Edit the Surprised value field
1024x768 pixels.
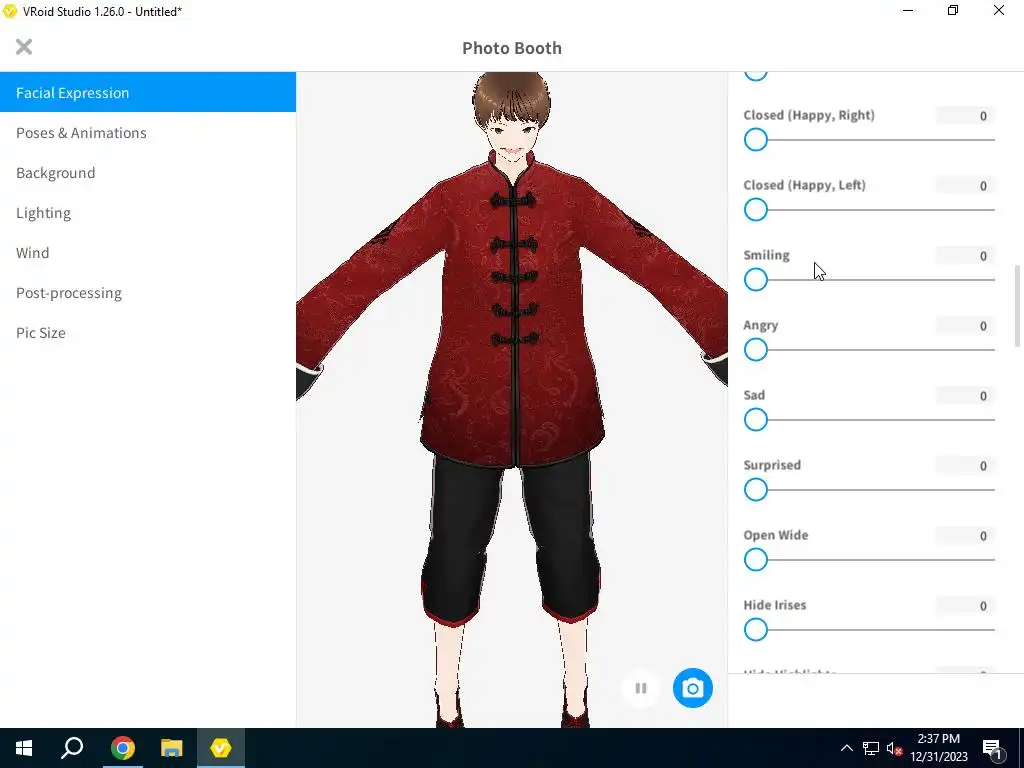tap(965, 466)
